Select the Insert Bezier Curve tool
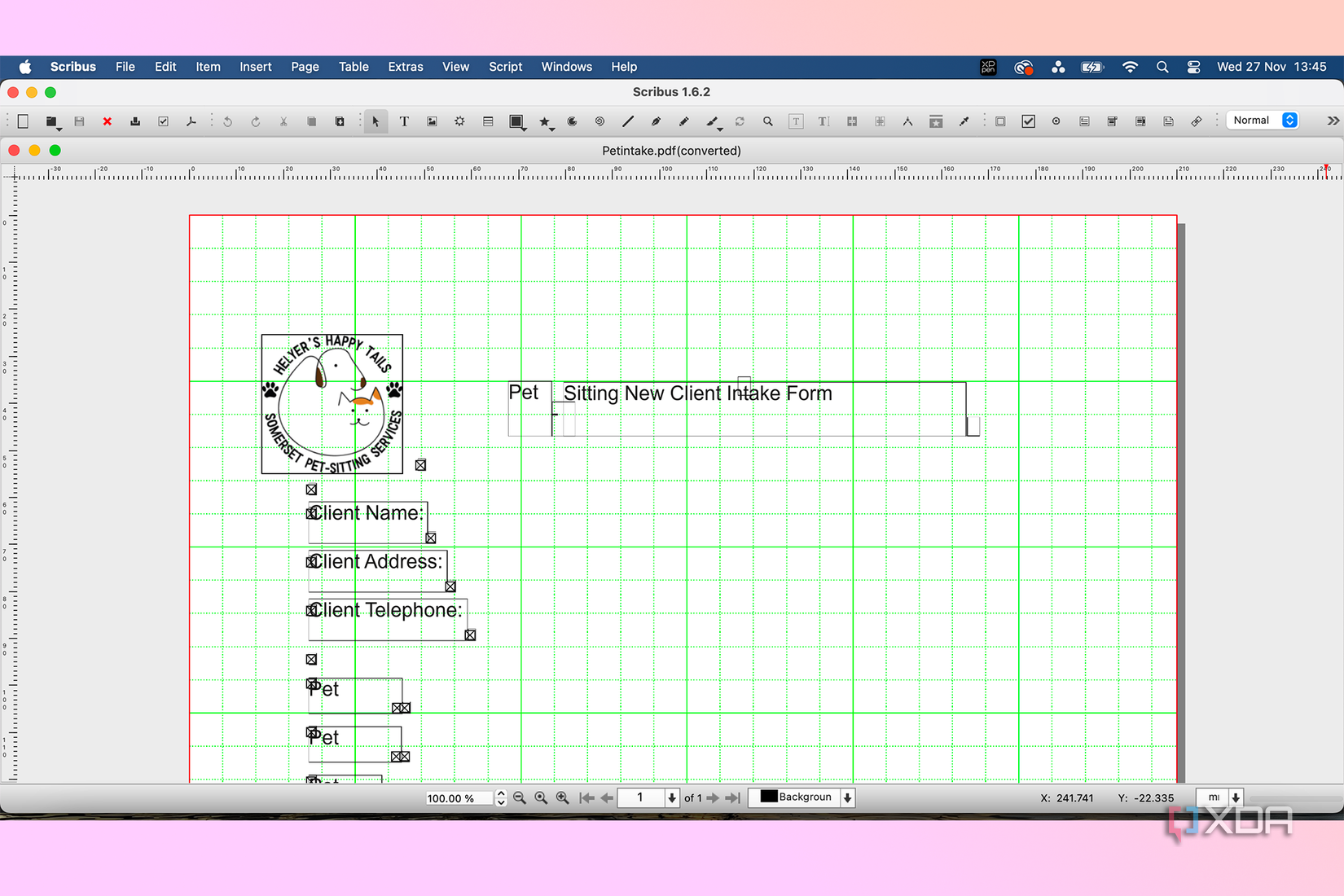The height and width of the screenshot is (896, 1344). click(656, 121)
